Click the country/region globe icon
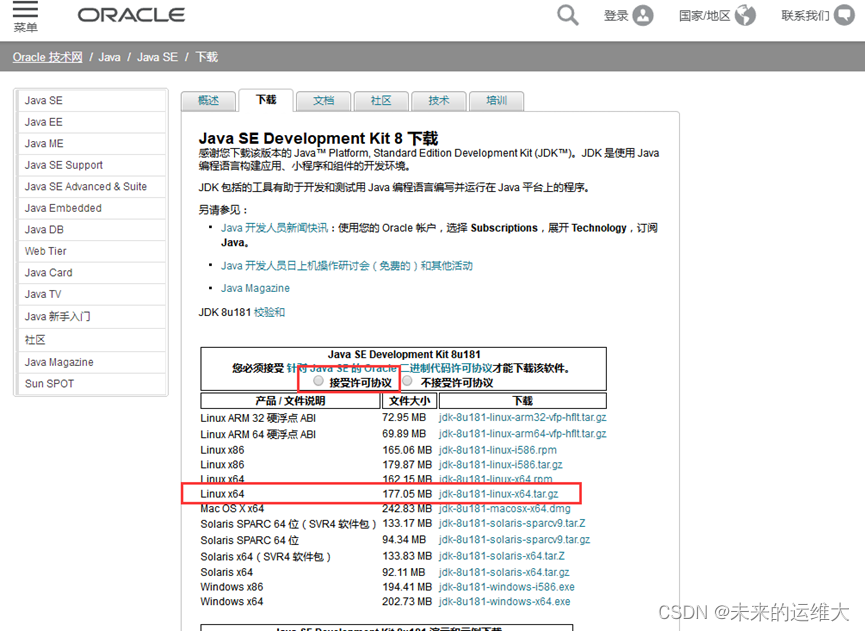The image size is (865, 631). [745, 15]
